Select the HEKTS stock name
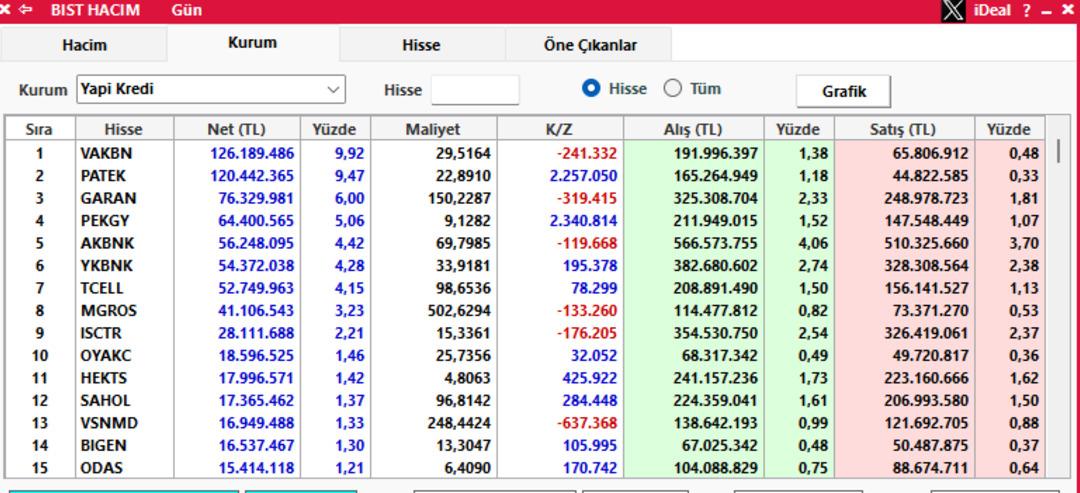The image size is (1080, 493). pos(103,378)
